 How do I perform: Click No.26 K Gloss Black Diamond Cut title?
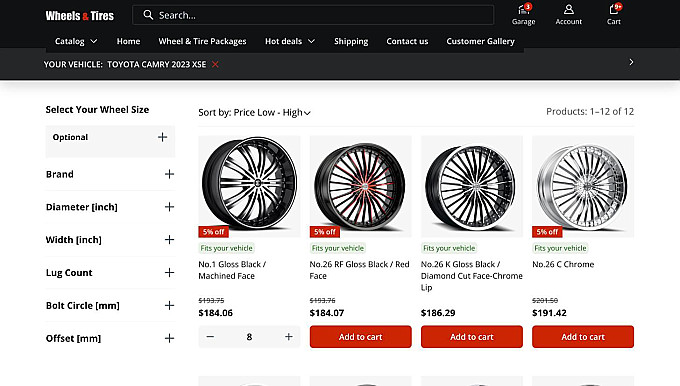(x=471, y=276)
